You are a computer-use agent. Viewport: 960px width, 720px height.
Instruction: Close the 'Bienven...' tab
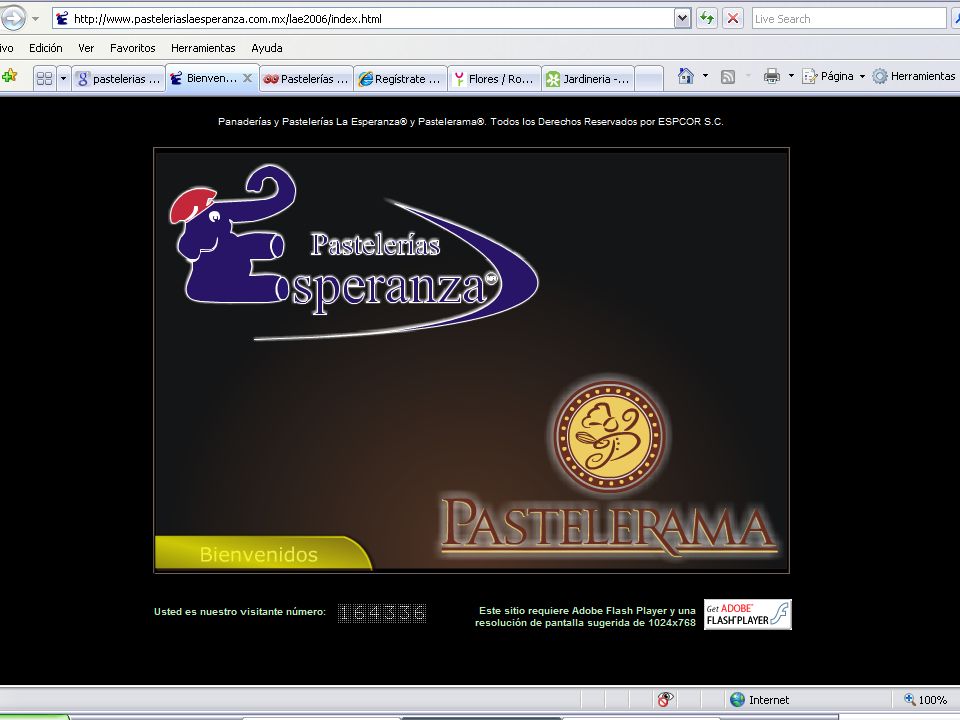pos(247,78)
